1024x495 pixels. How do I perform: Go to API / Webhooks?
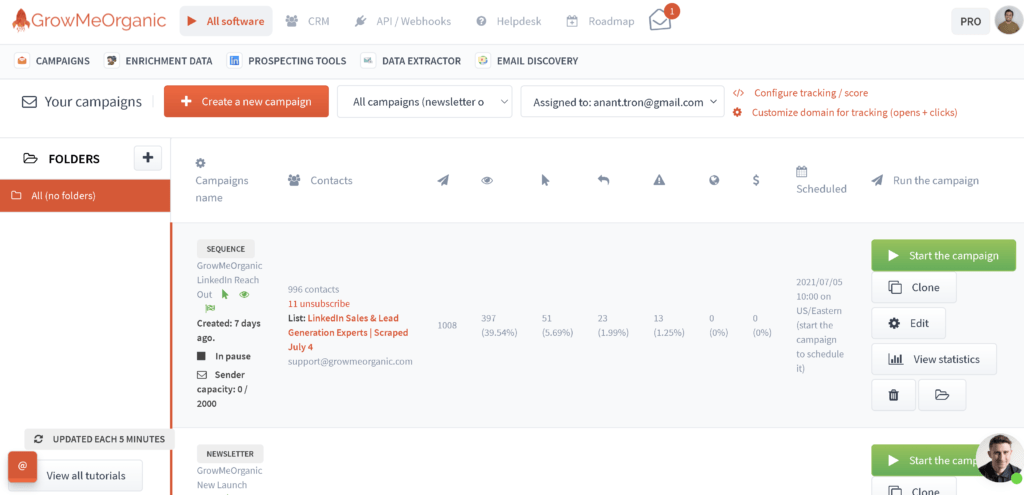tap(403, 21)
